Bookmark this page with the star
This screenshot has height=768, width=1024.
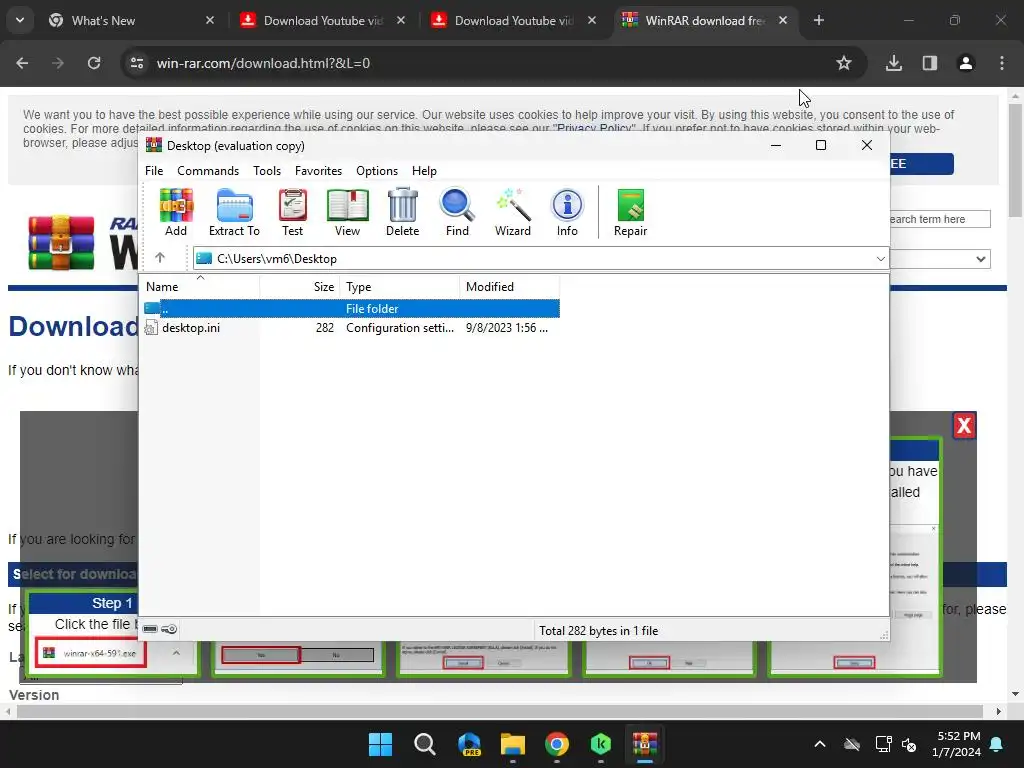[844, 63]
